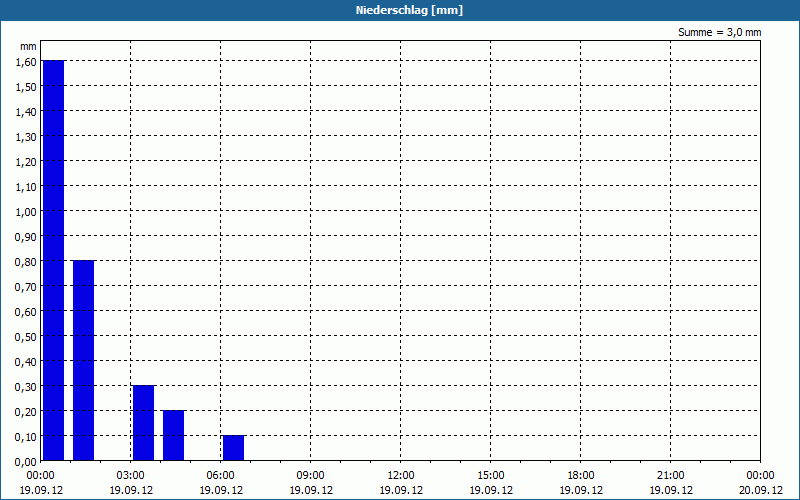Click the 1,50 y-axis value

tap(26, 86)
